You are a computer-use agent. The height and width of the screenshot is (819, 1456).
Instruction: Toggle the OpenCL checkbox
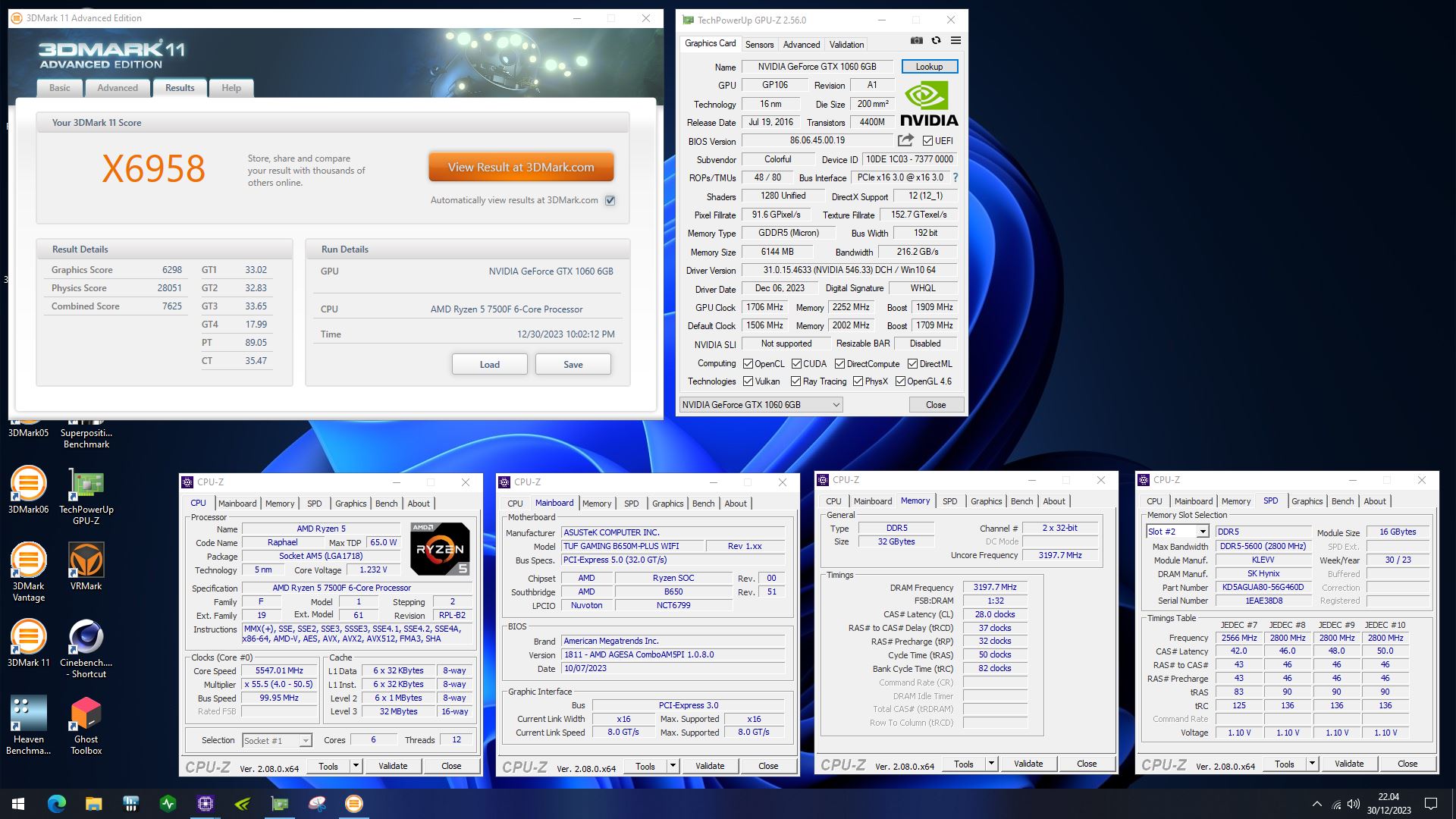click(x=748, y=364)
